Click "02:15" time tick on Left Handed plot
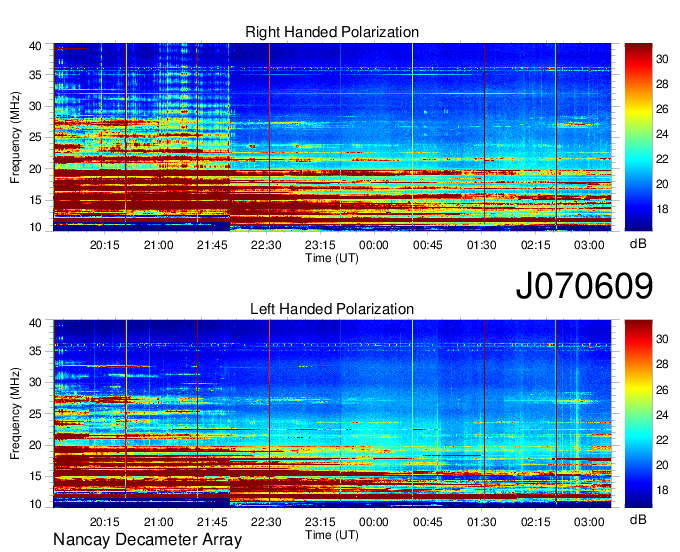Image resolution: width=680 pixels, height=552 pixels. tap(536, 522)
